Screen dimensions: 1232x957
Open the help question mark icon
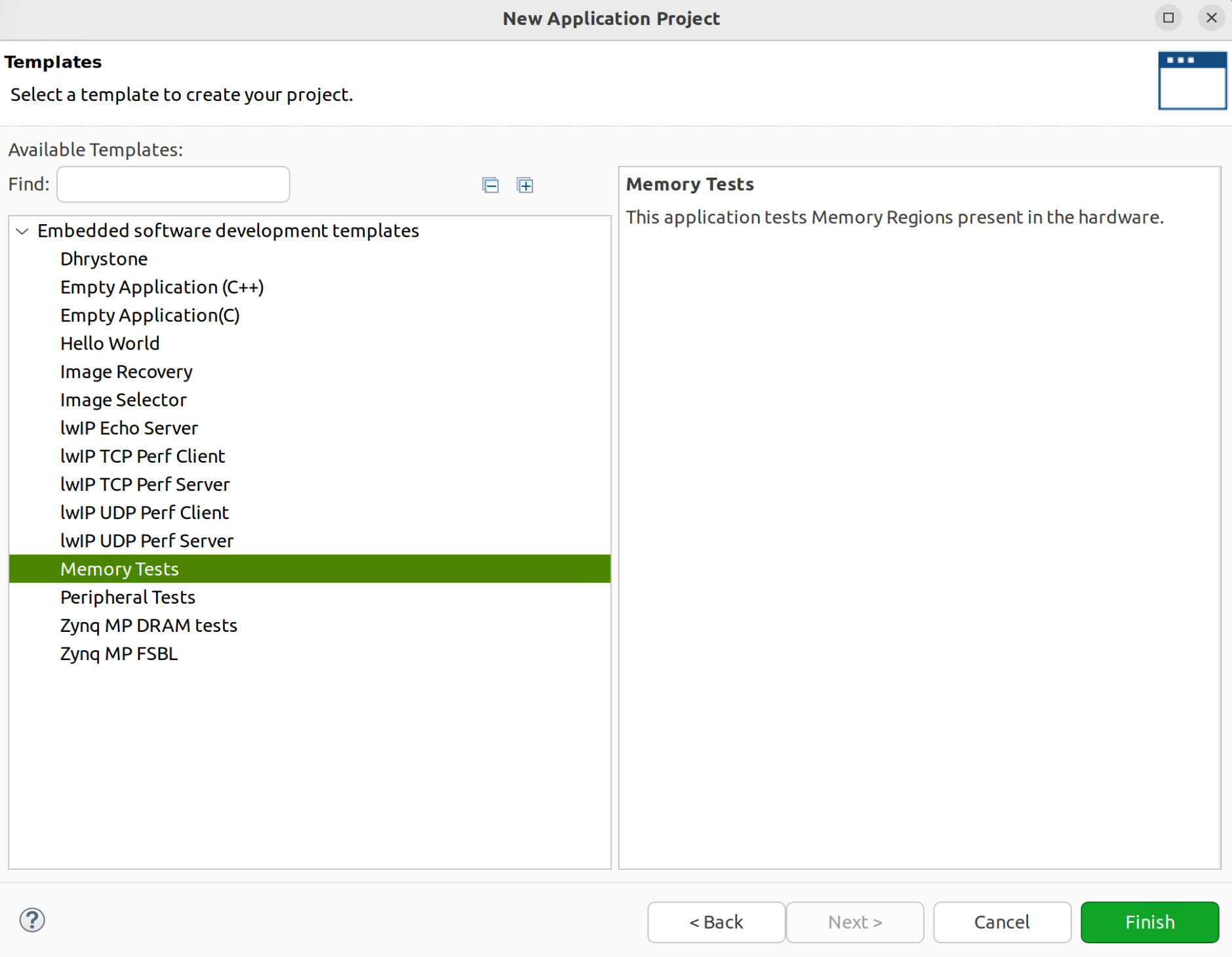[32, 920]
